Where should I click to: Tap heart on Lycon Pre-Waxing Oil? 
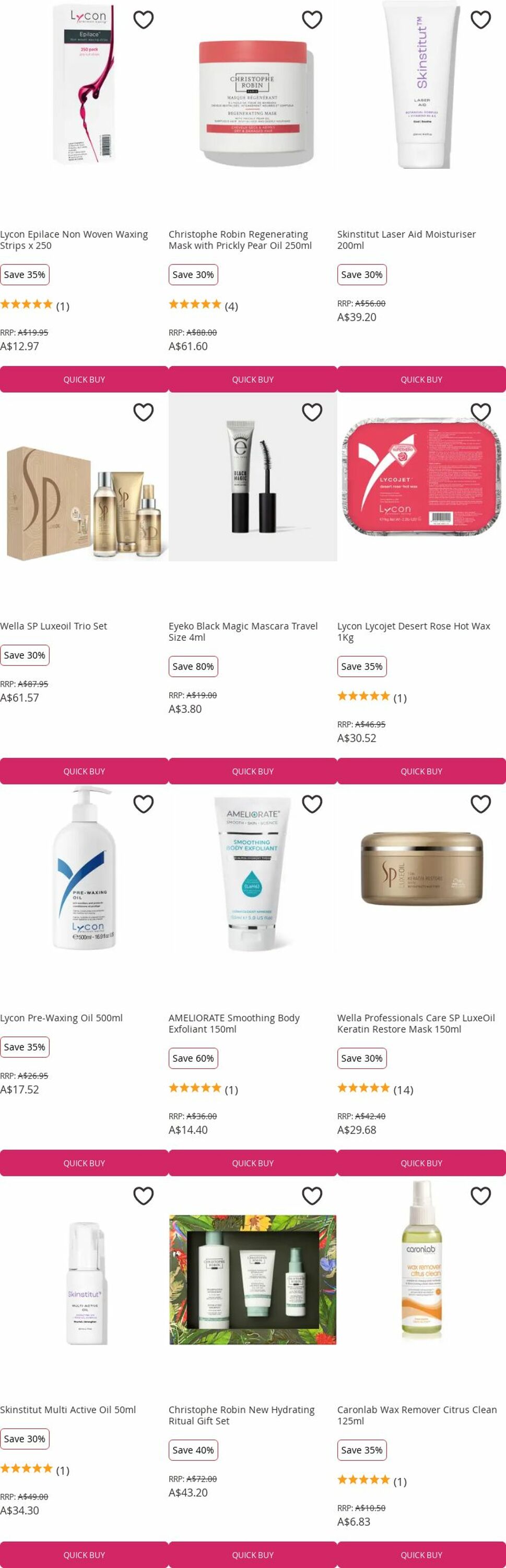click(x=144, y=804)
